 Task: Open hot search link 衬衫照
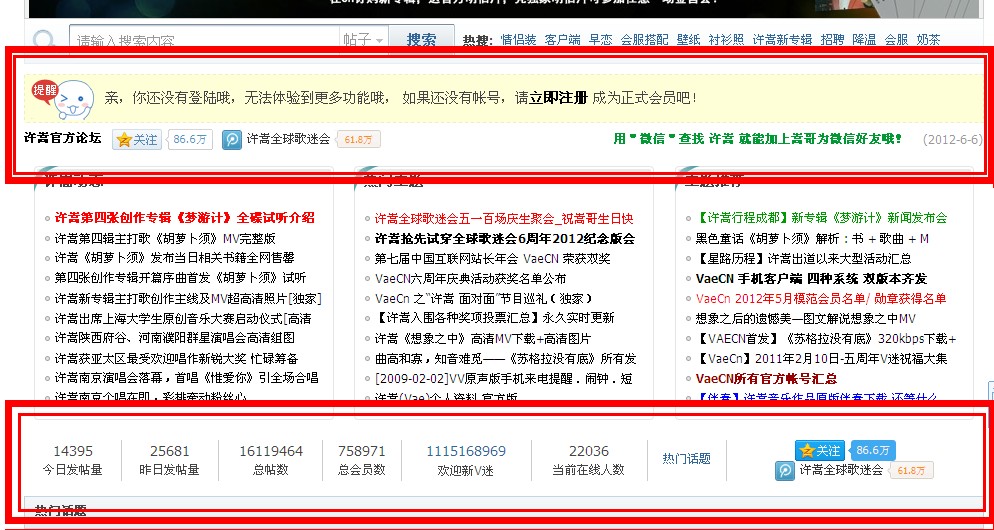(726, 39)
